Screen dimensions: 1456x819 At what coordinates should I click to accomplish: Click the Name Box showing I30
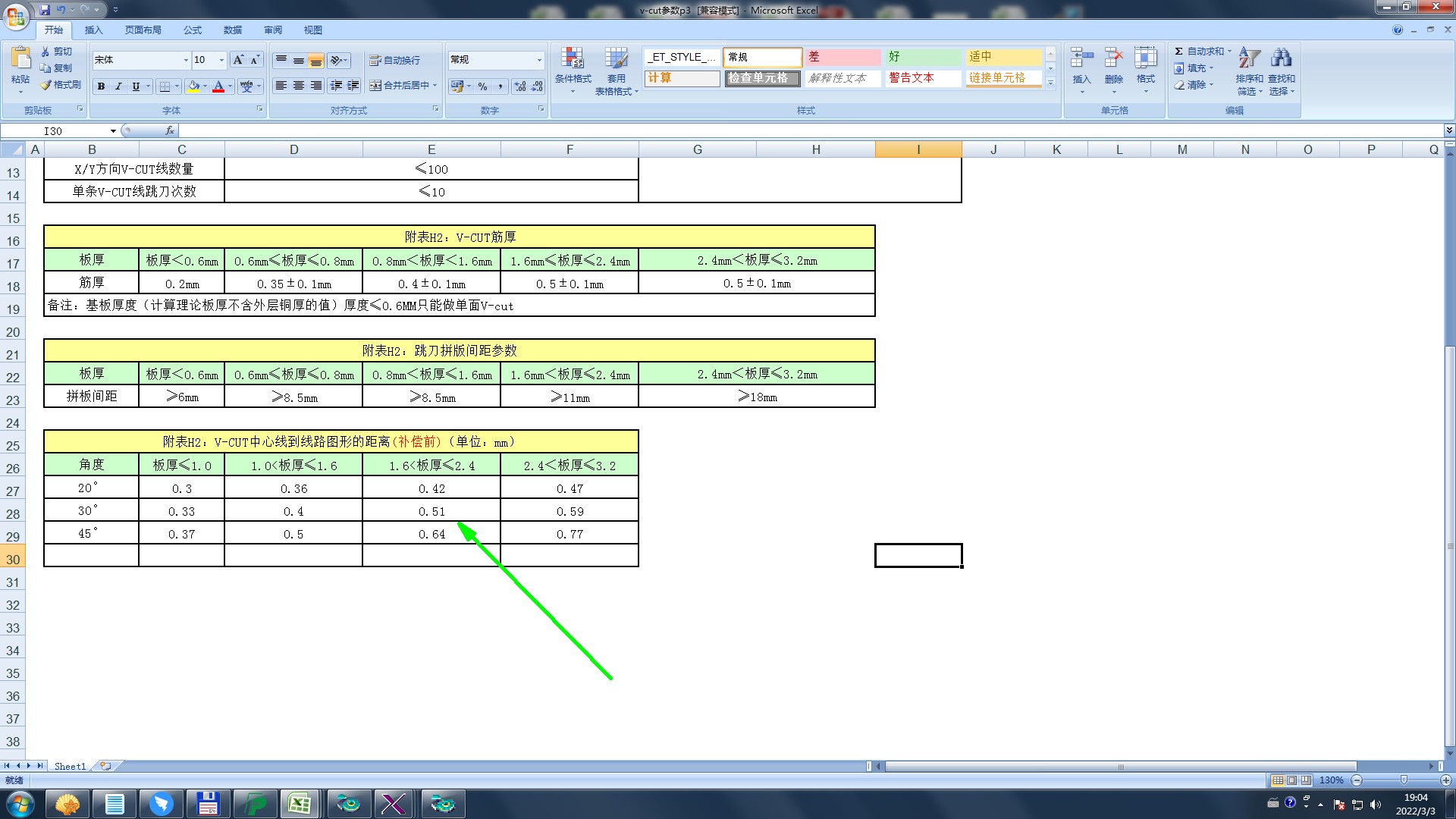[53, 131]
